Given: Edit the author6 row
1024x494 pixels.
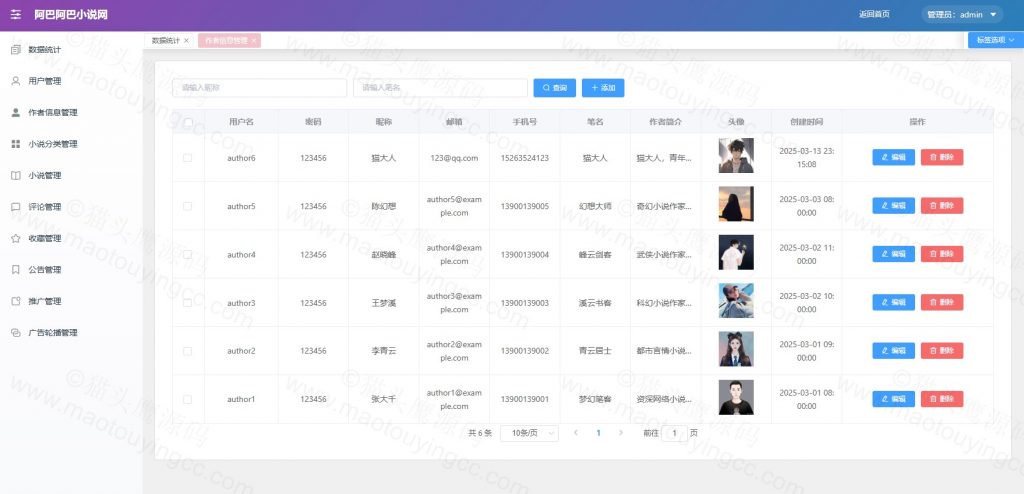Looking at the screenshot, I should pos(893,157).
